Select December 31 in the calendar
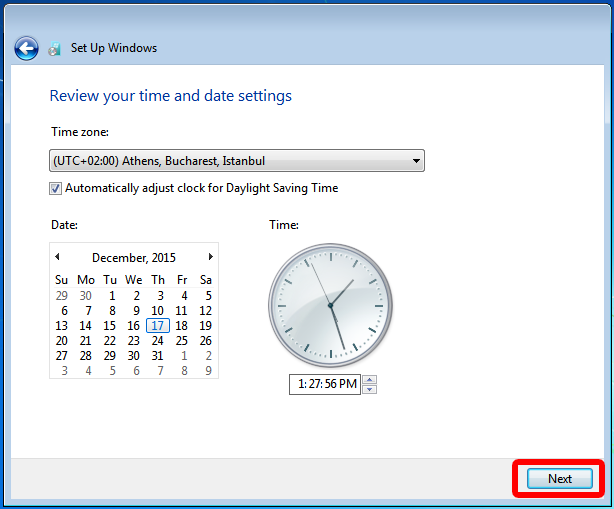Viewport: 614px width, 509px height. [157, 356]
